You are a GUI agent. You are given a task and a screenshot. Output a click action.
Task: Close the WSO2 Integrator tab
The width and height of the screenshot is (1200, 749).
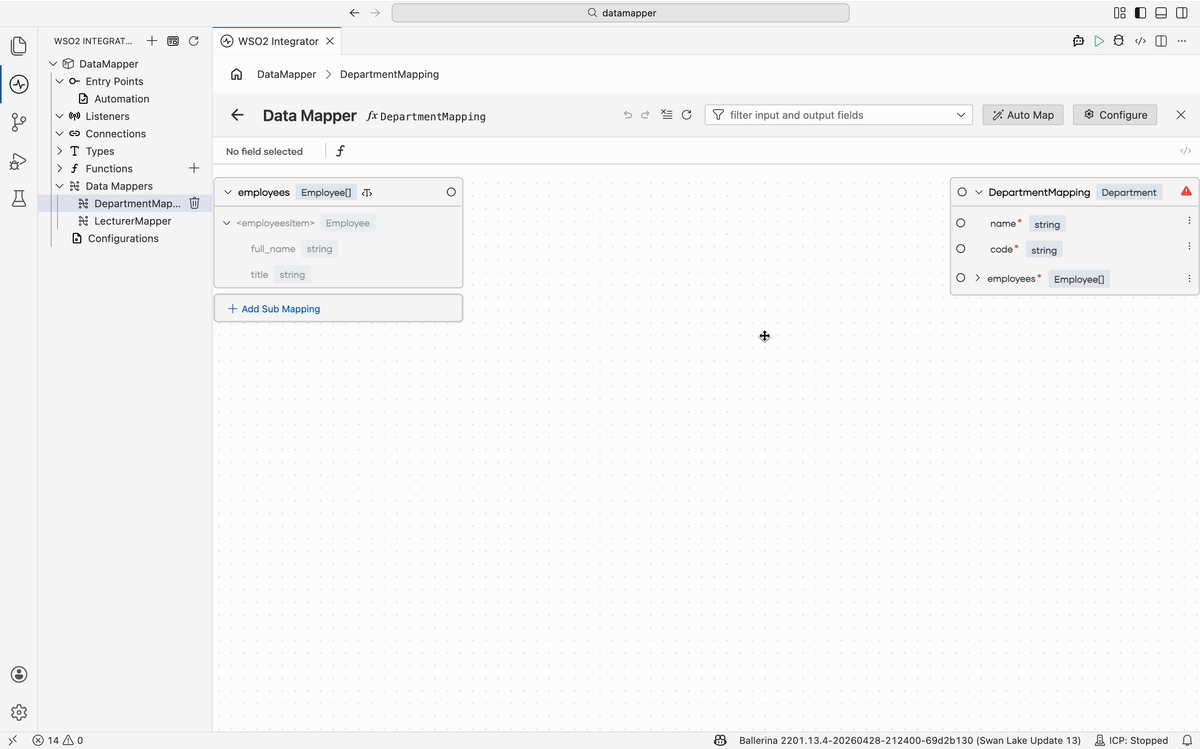(330, 41)
